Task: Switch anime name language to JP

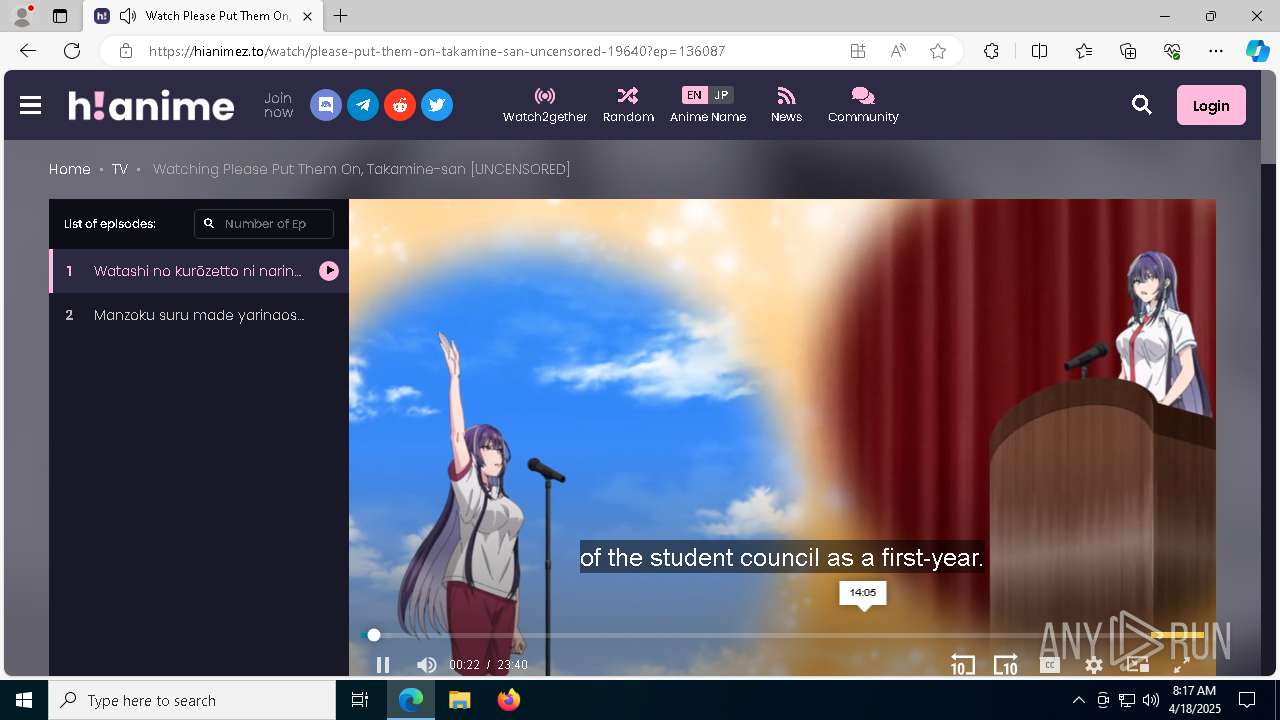Action: click(721, 95)
